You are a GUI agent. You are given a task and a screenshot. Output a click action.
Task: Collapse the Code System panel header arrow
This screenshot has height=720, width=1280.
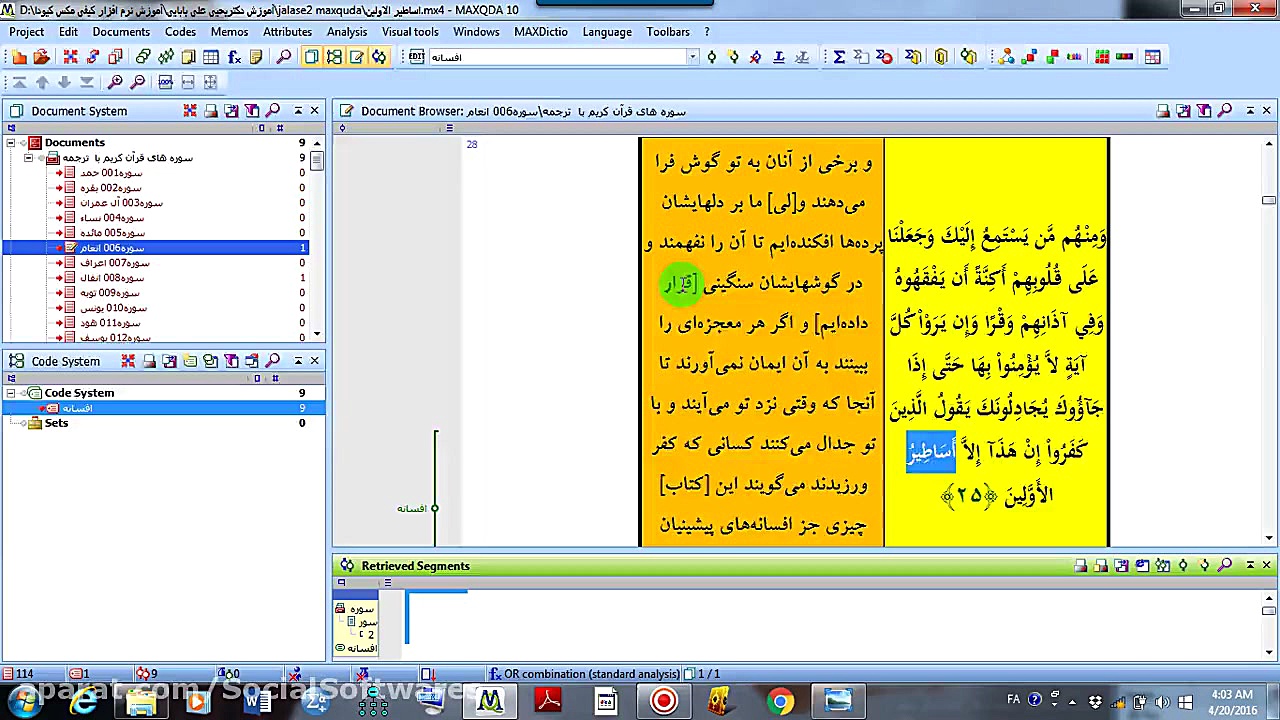[x=298, y=361]
